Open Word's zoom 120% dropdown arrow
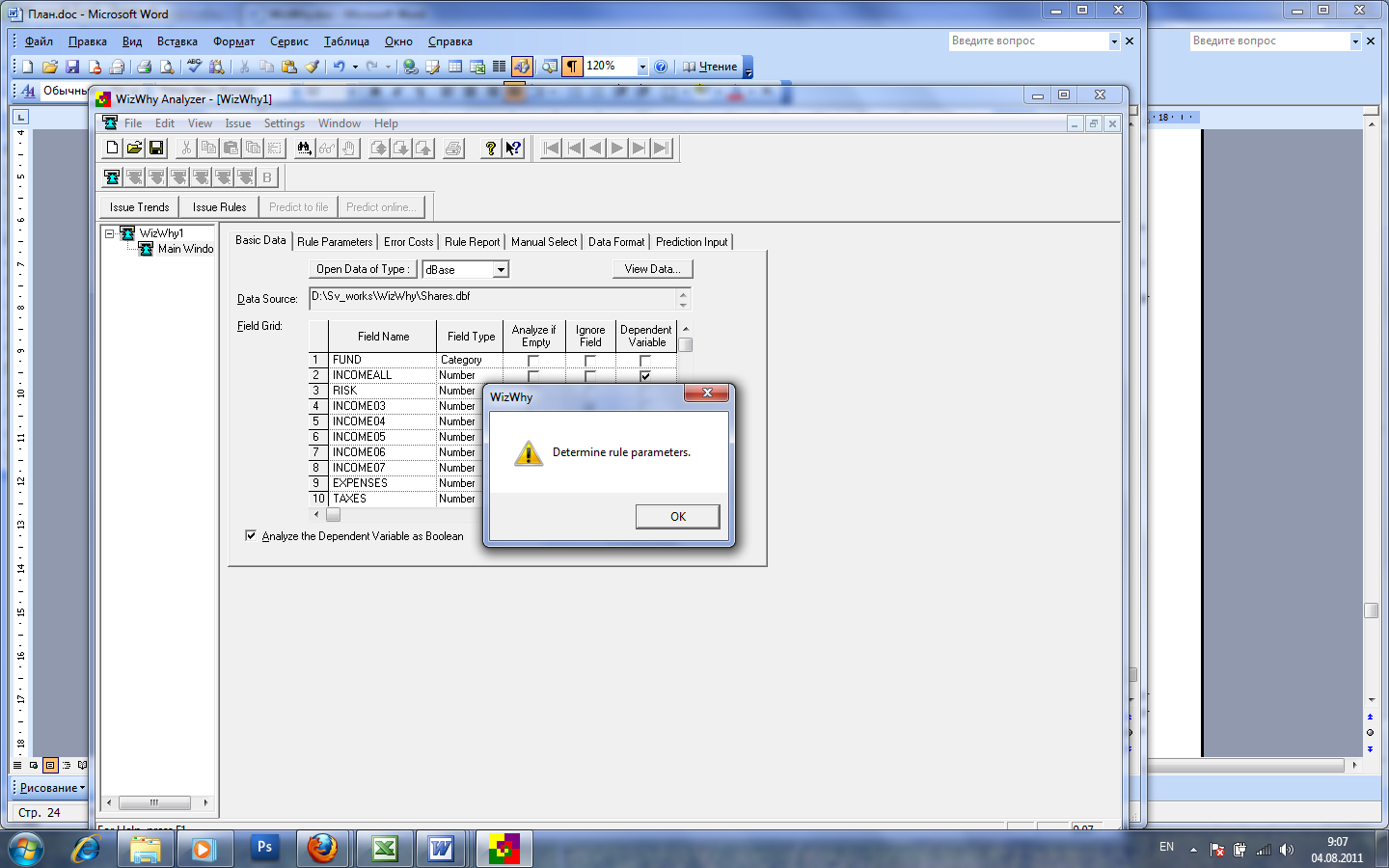The image size is (1389, 868). [642, 67]
